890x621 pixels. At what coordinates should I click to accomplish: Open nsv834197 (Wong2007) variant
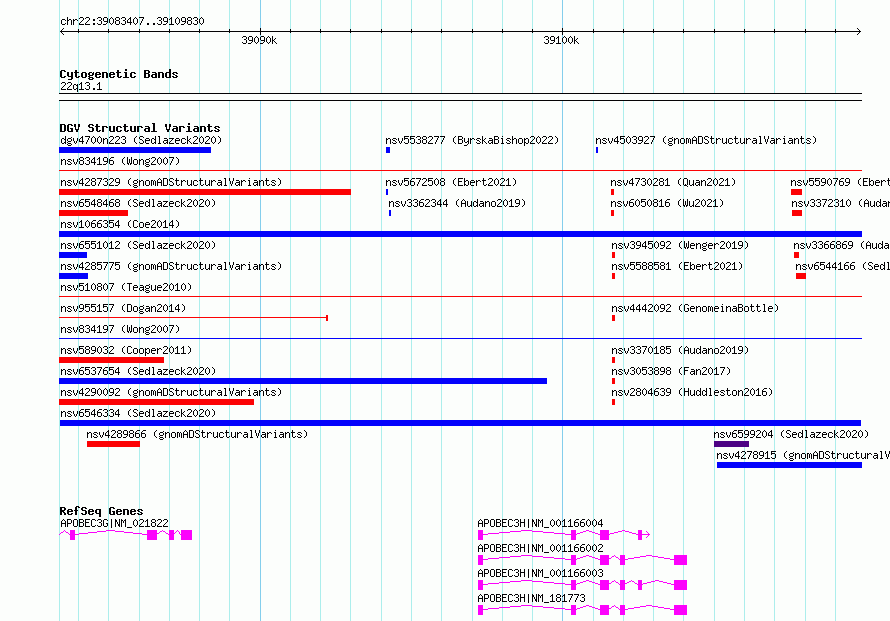[x=120, y=329]
